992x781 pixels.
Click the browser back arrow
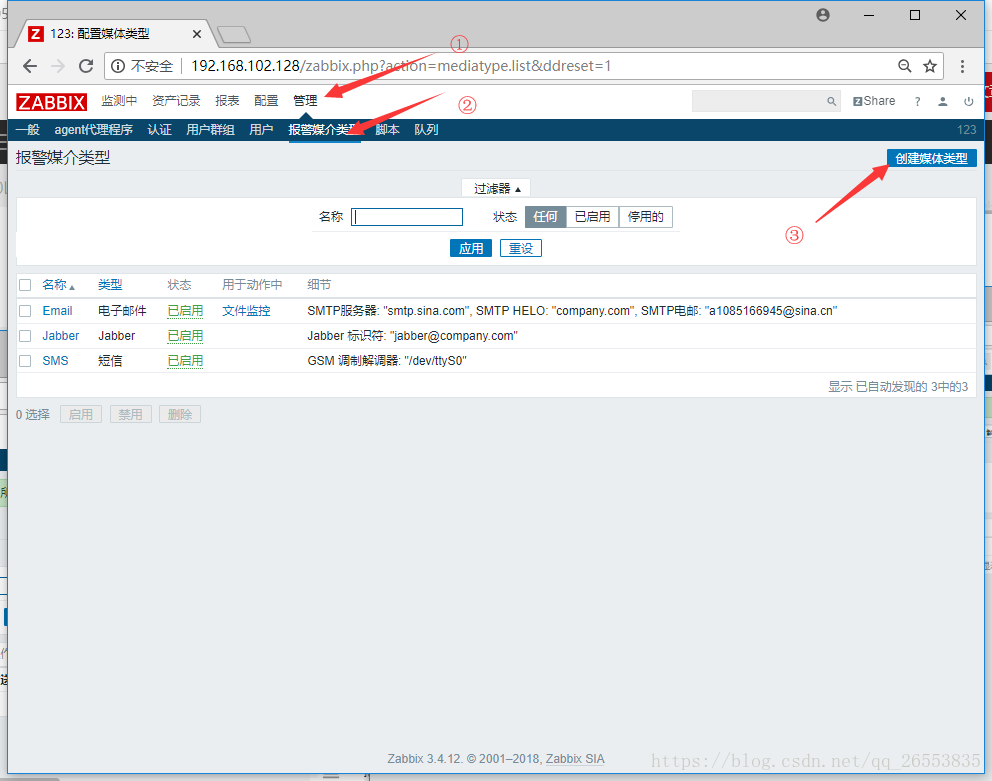(30, 66)
